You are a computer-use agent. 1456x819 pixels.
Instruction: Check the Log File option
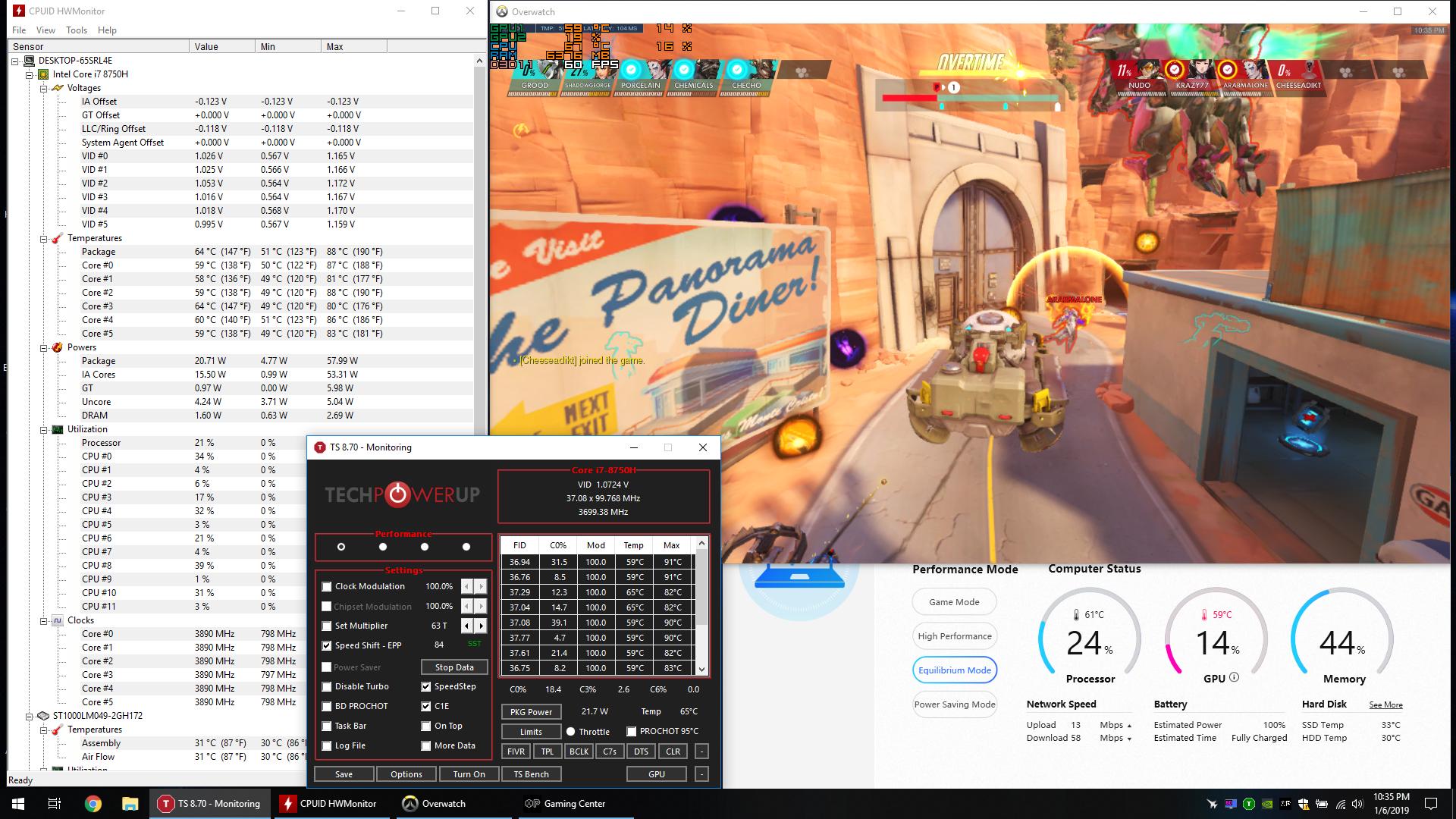(x=327, y=745)
